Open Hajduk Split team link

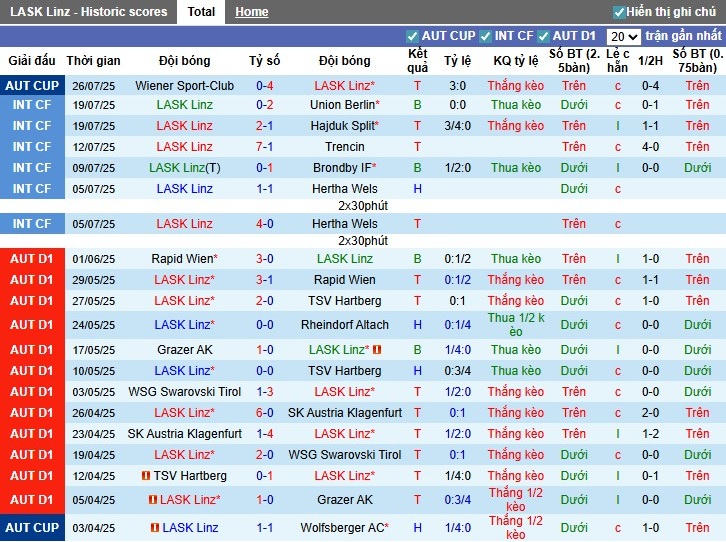pos(344,125)
